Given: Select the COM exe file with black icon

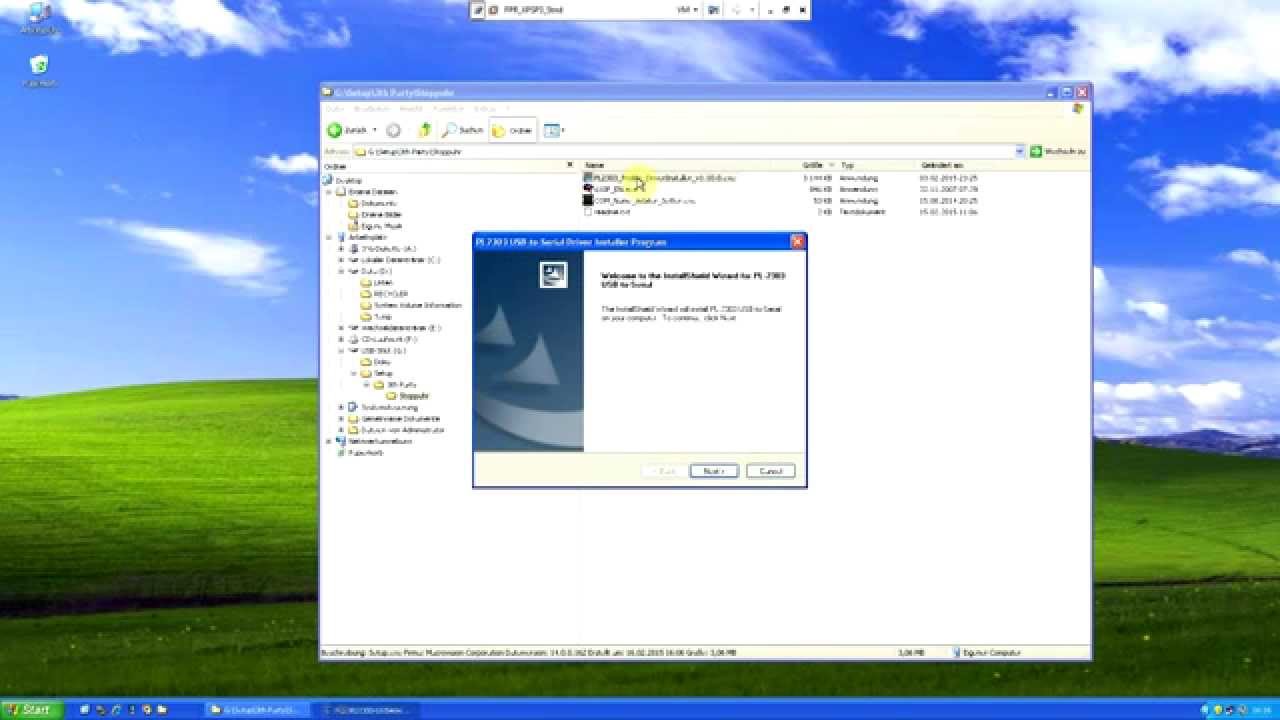Looking at the screenshot, I should tap(640, 200).
